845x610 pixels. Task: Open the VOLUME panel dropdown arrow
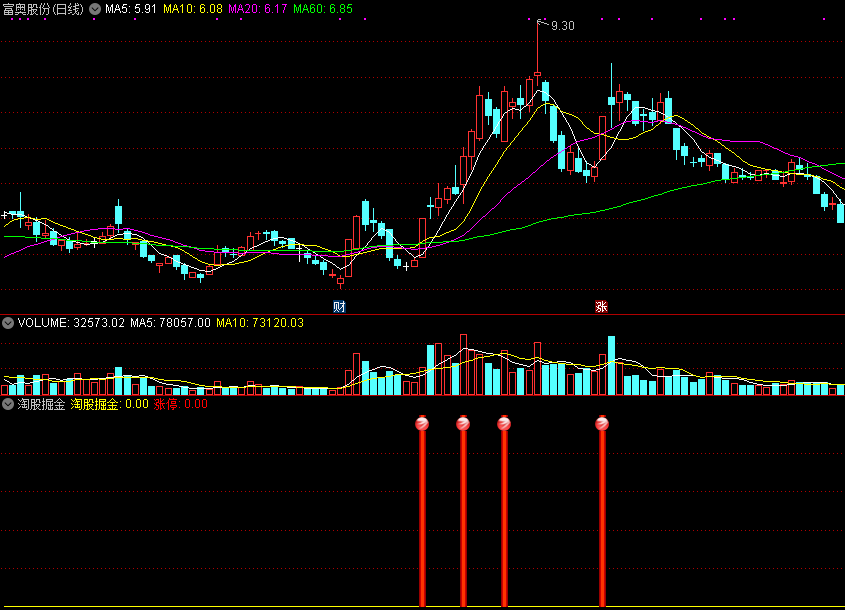(8, 323)
